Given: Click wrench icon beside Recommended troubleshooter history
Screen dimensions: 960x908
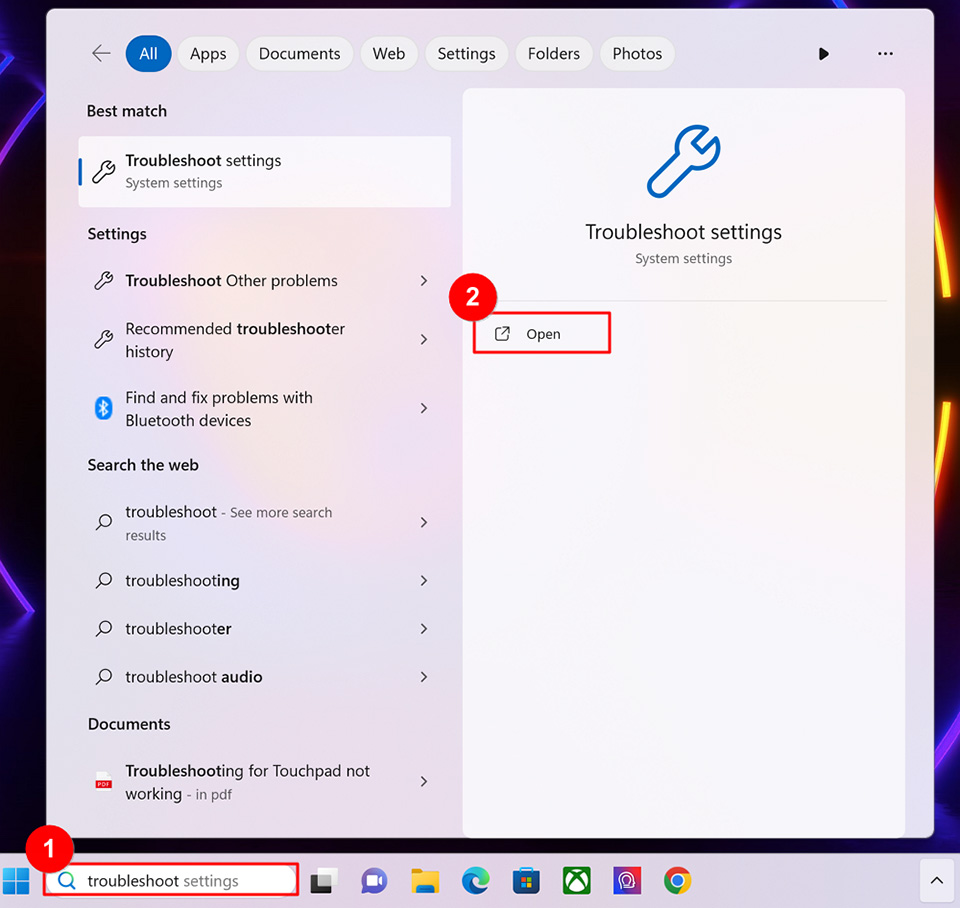Looking at the screenshot, I should tap(103, 339).
